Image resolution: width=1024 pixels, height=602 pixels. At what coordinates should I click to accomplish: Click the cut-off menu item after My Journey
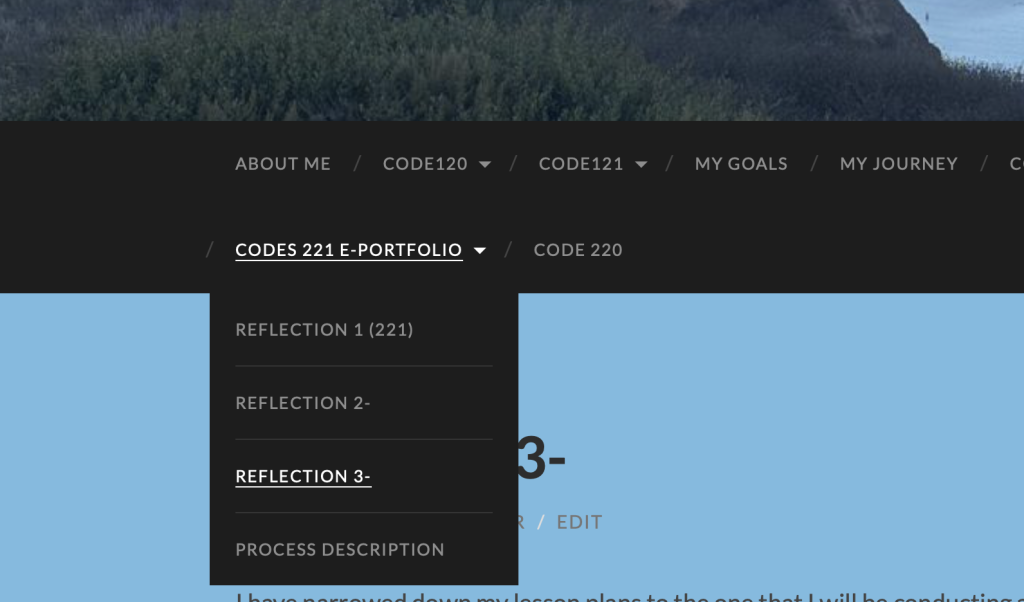(x=1016, y=164)
